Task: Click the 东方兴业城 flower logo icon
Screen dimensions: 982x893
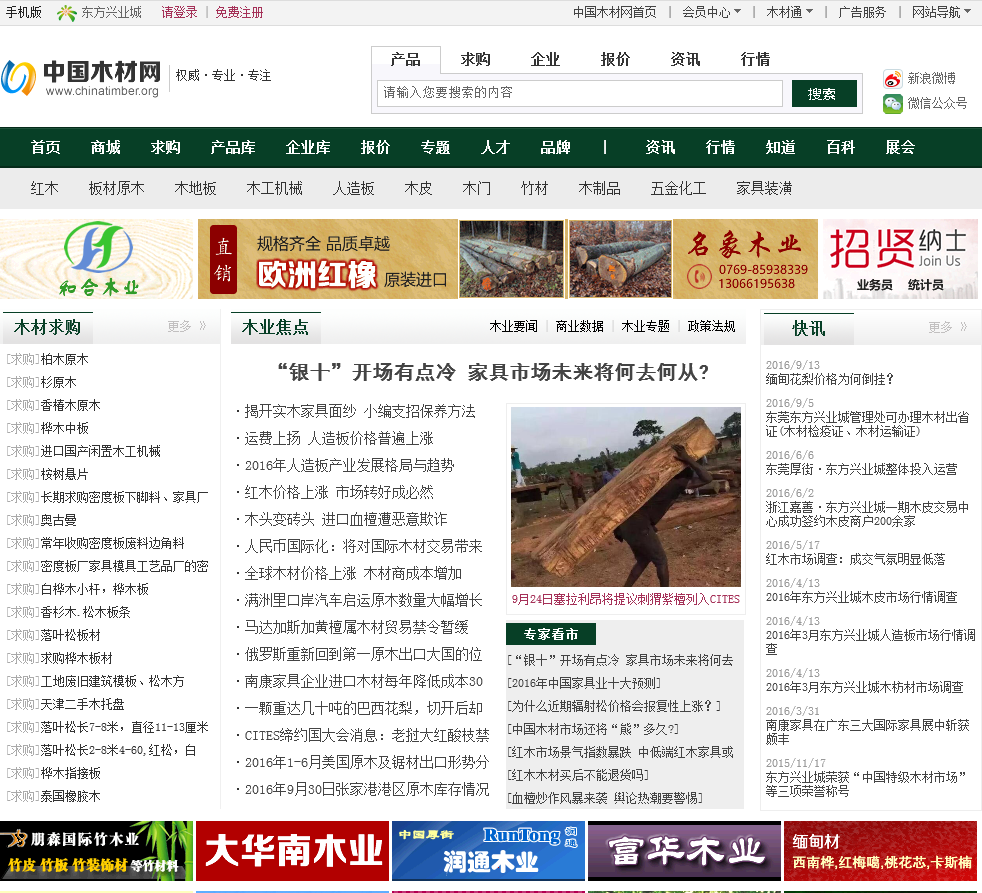Action: click(x=66, y=13)
